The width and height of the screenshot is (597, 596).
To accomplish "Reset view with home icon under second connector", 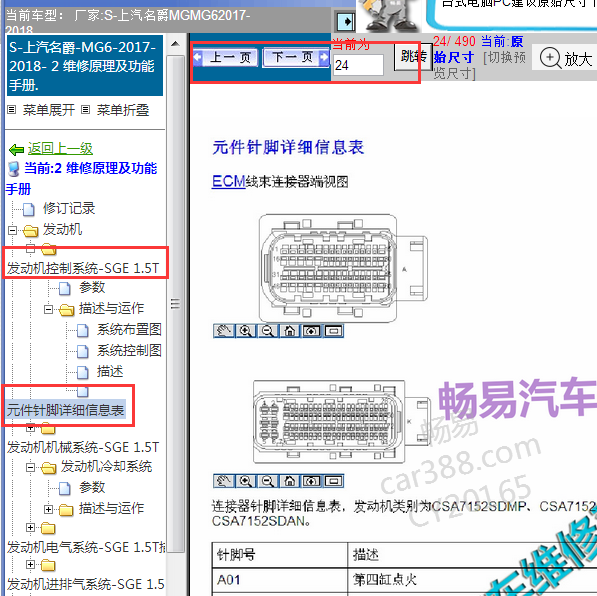I will coord(290,481).
